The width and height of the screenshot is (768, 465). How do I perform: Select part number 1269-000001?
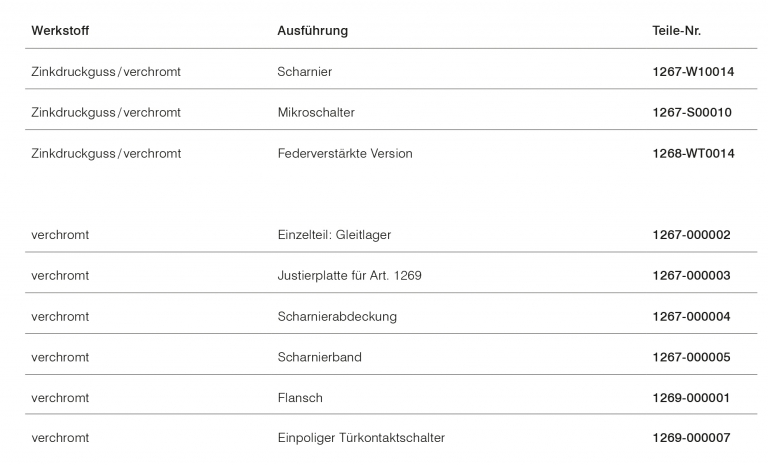pyautogui.click(x=691, y=398)
